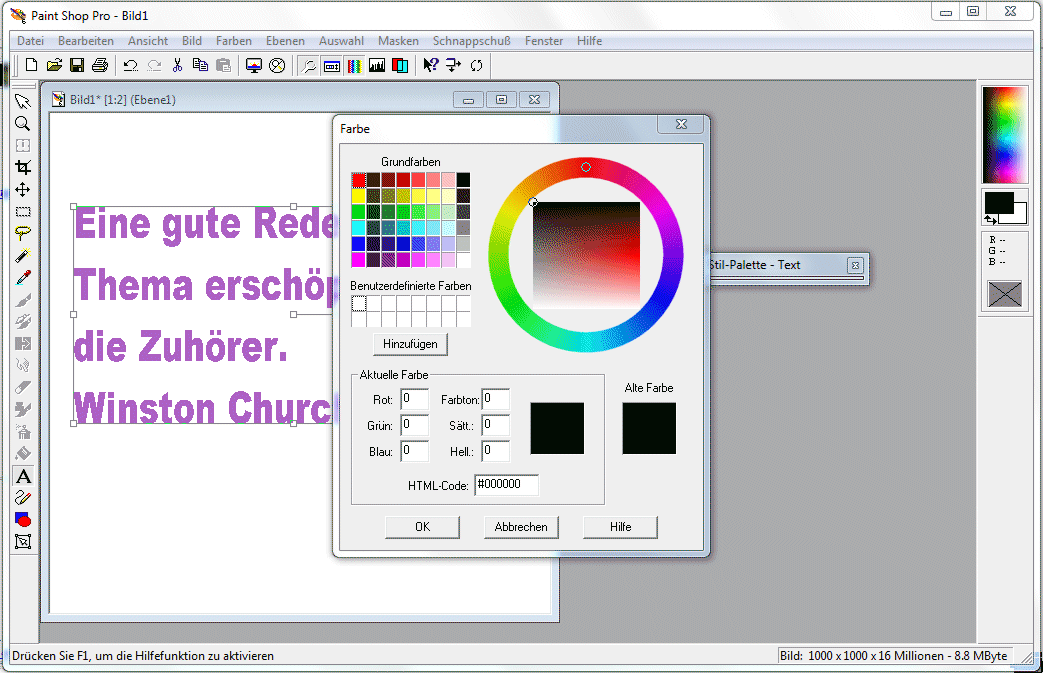Pick the Dropper tool
1043x673 pixels.
tap(23, 277)
